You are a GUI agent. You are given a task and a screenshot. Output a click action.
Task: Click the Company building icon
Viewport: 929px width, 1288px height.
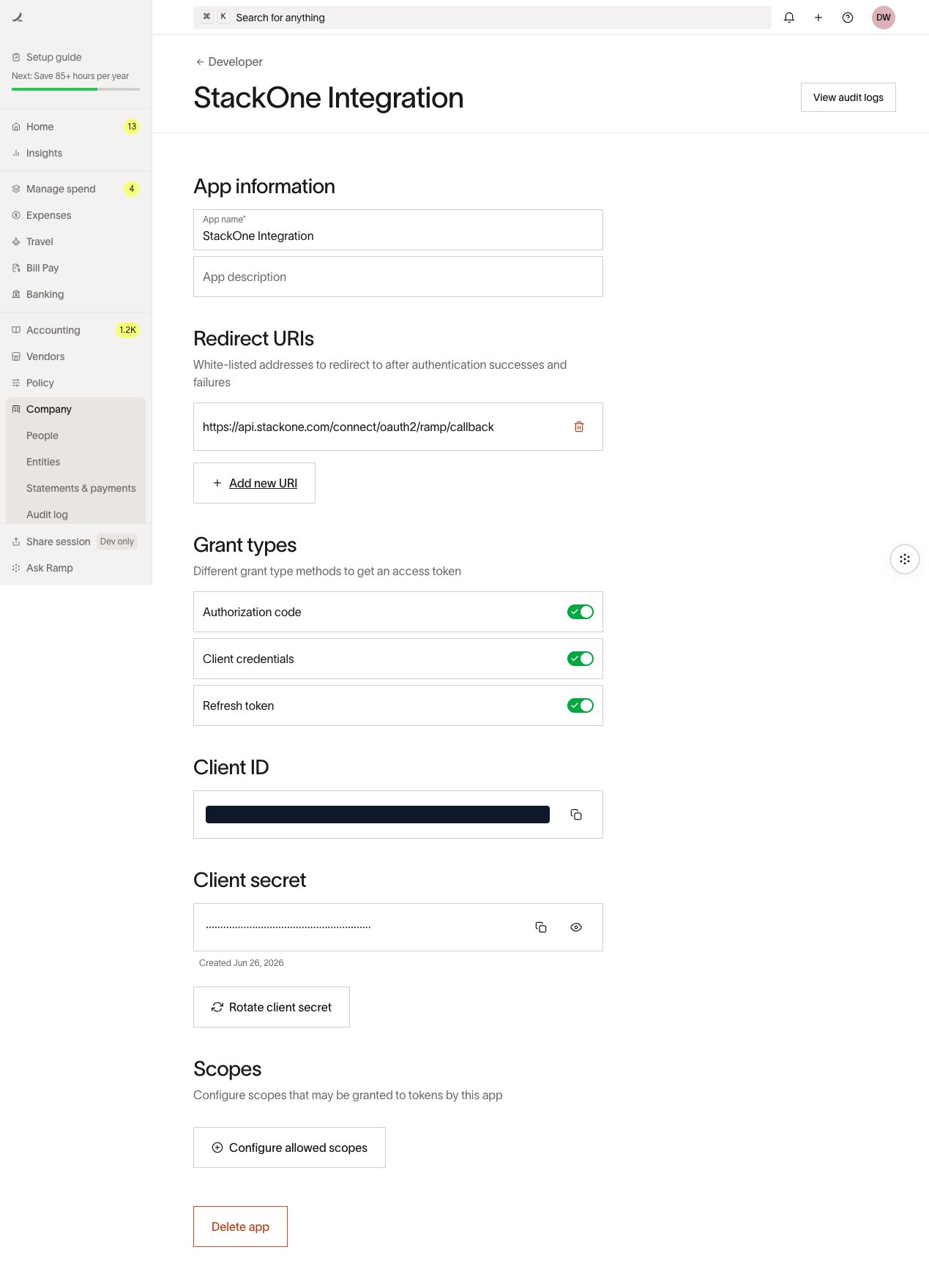click(x=16, y=409)
